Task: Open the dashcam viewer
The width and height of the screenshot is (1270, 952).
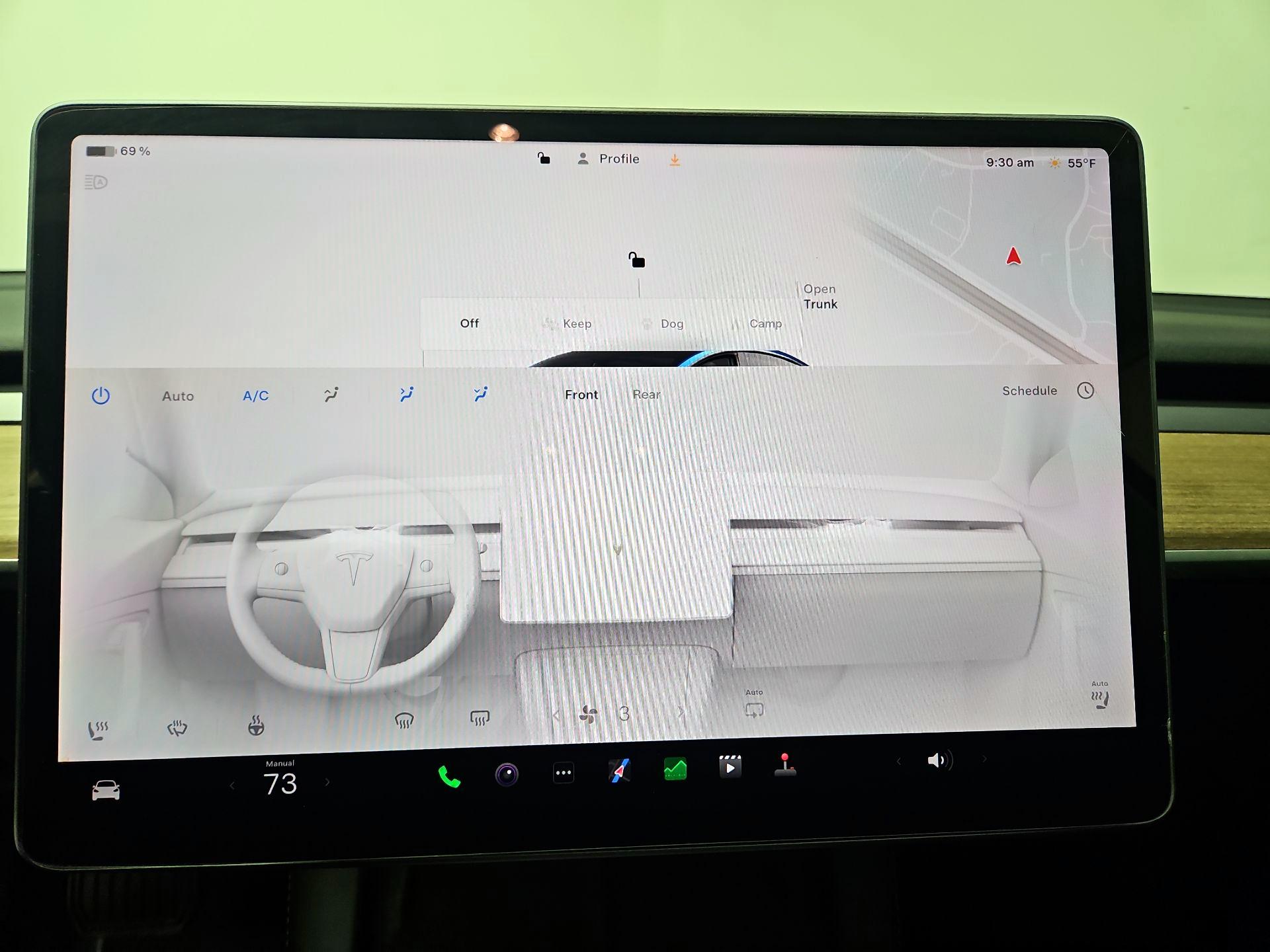Action: click(x=507, y=772)
